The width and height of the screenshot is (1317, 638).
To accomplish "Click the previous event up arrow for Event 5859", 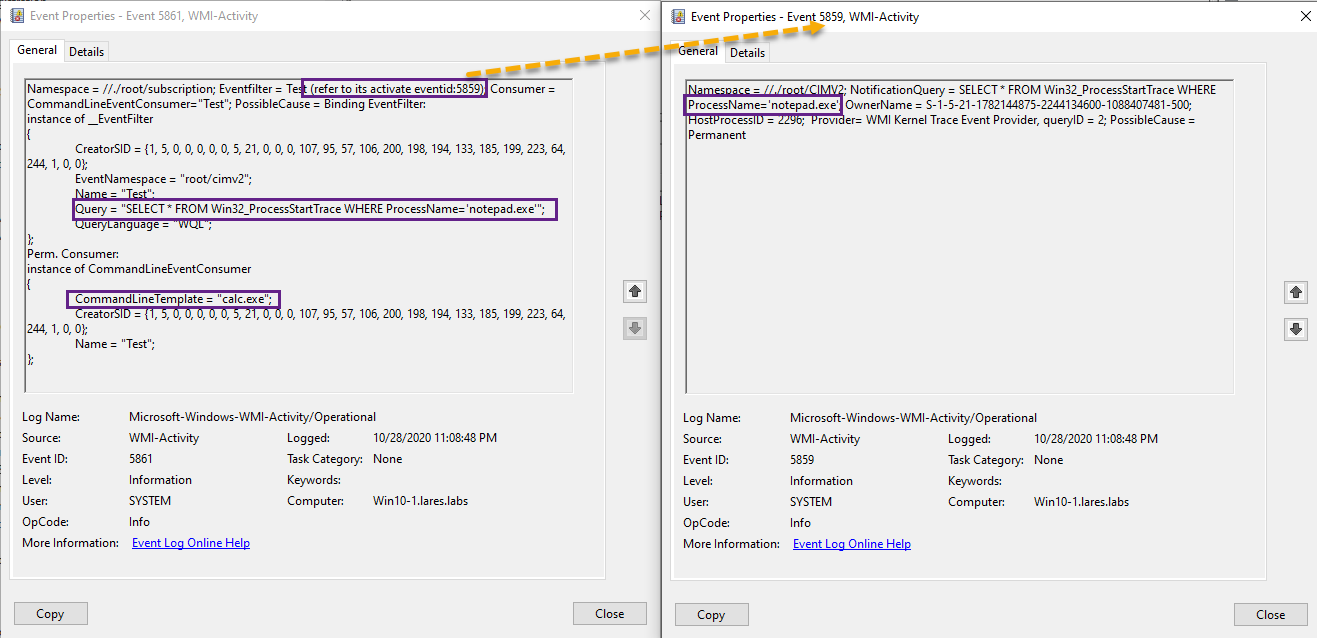I will tap(1296, 292).
